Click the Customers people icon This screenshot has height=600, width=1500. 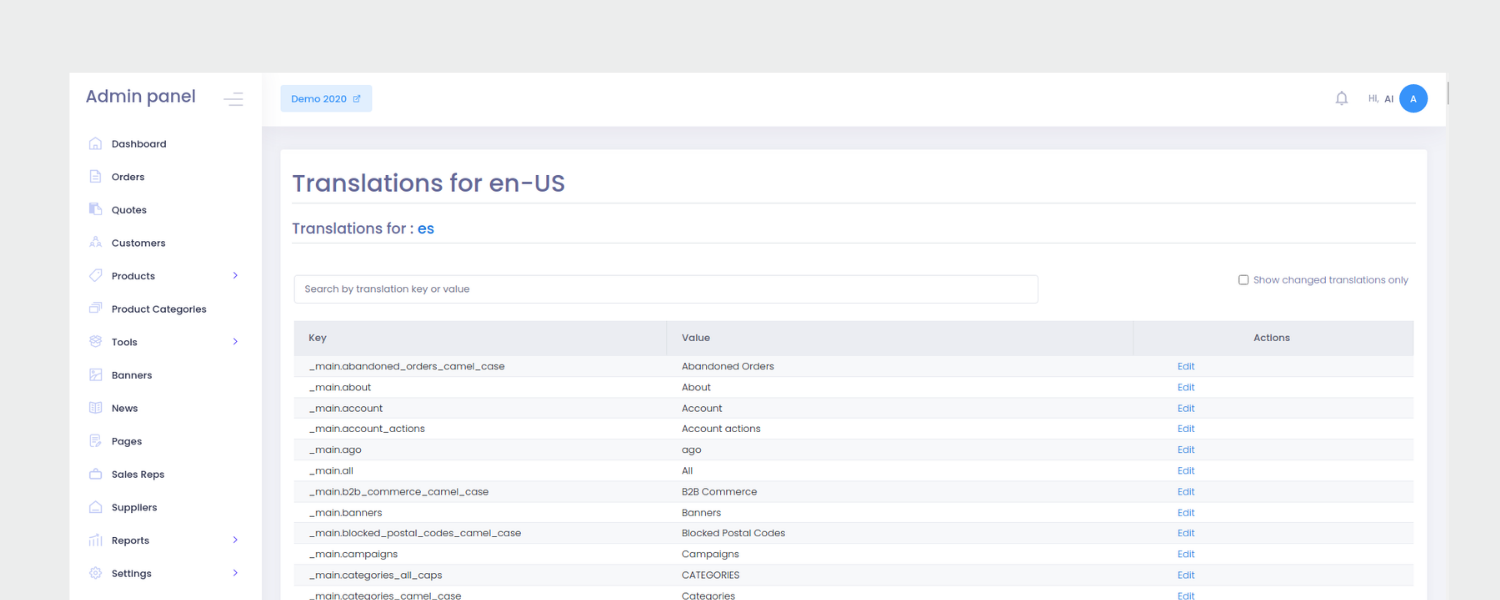[x=96, y=243]
